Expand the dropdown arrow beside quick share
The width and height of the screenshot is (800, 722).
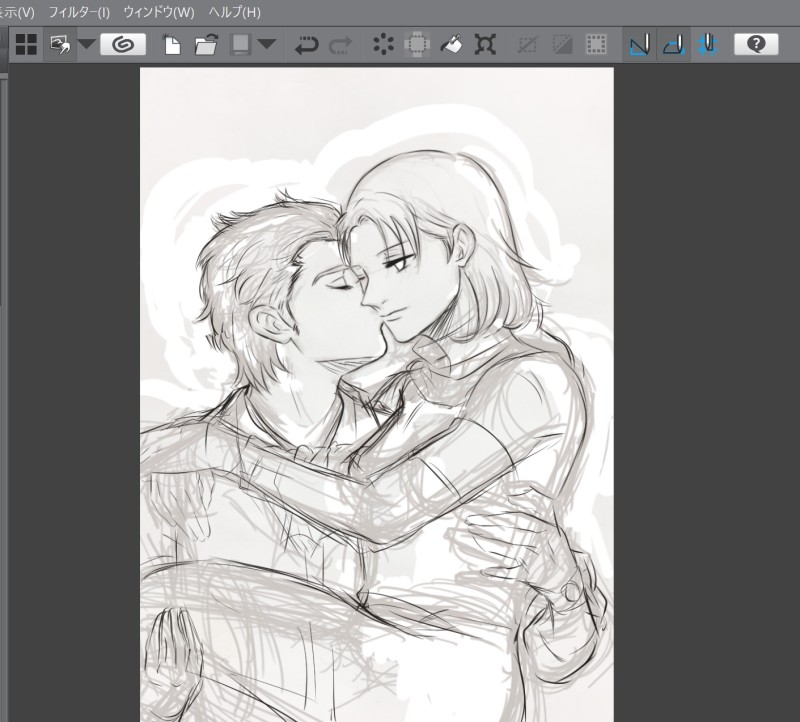tap(86, 44)
